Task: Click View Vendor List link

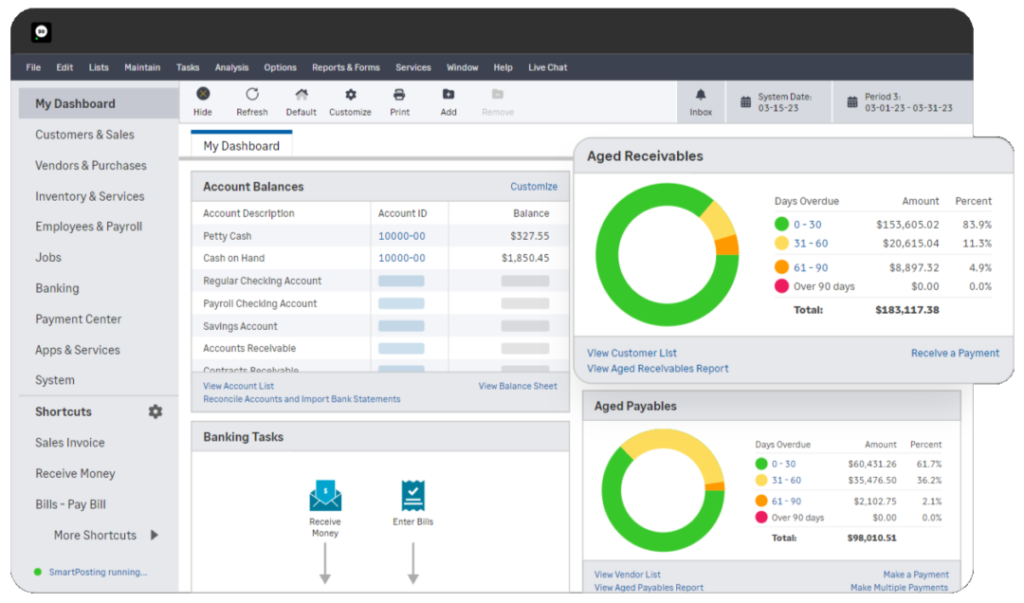Action: (x=627, y=574)
